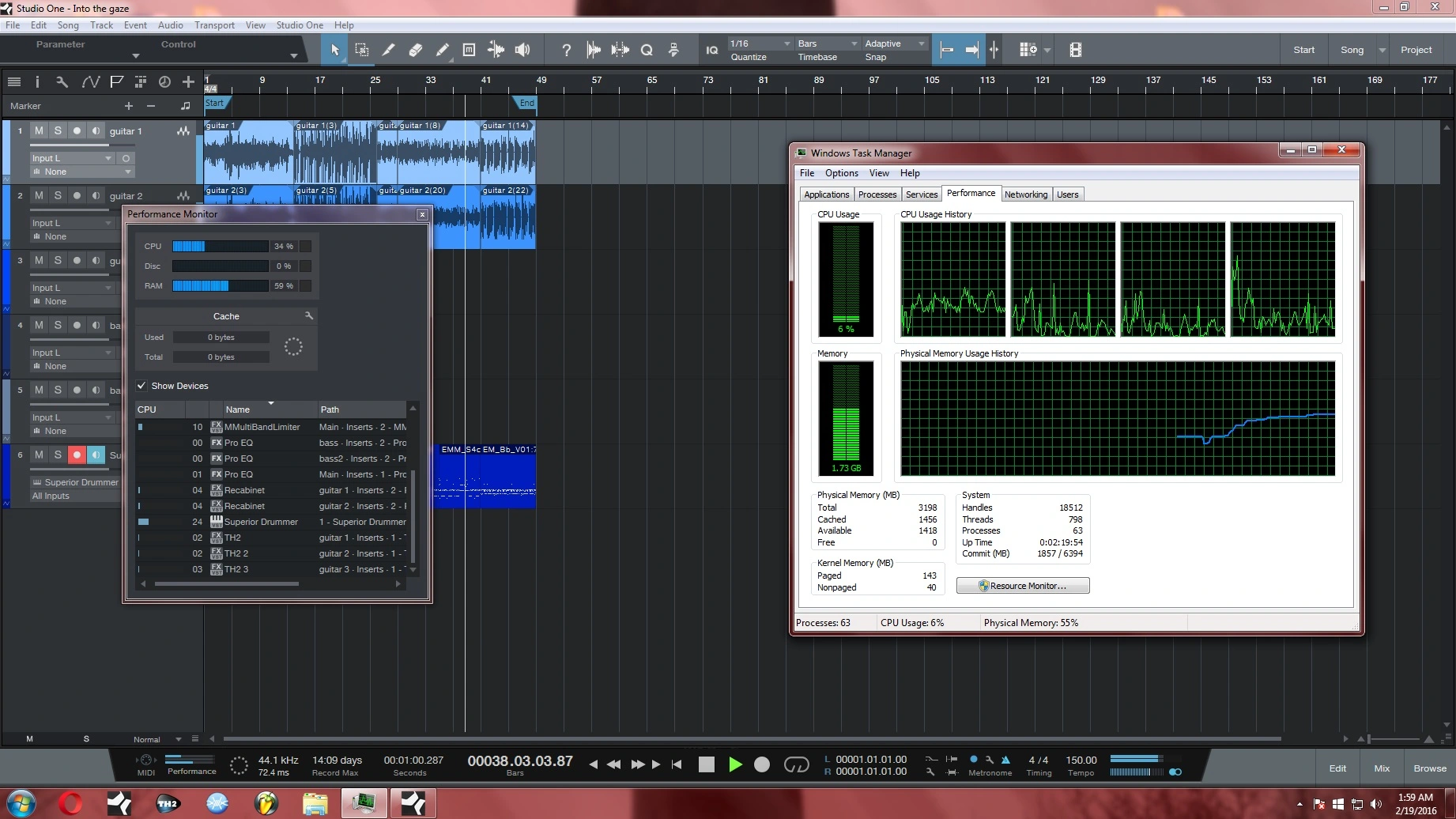Switch to Networking tab in Task Manager

(1026, 194)
